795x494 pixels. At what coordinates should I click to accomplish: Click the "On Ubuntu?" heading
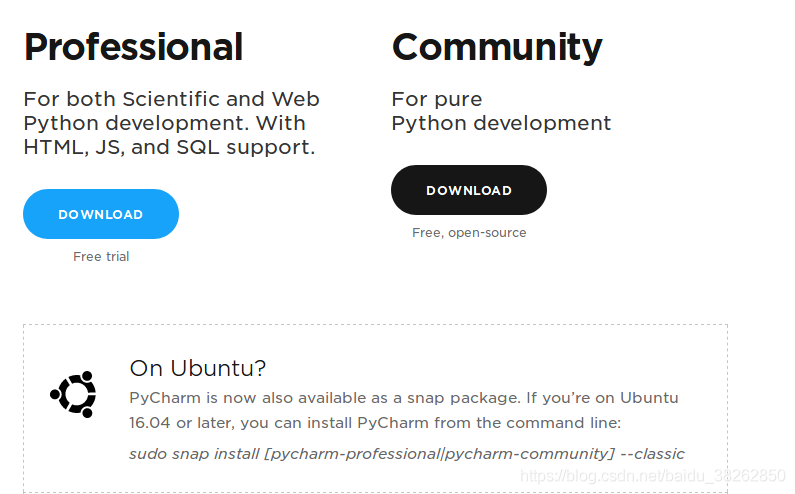coord(198,368)
